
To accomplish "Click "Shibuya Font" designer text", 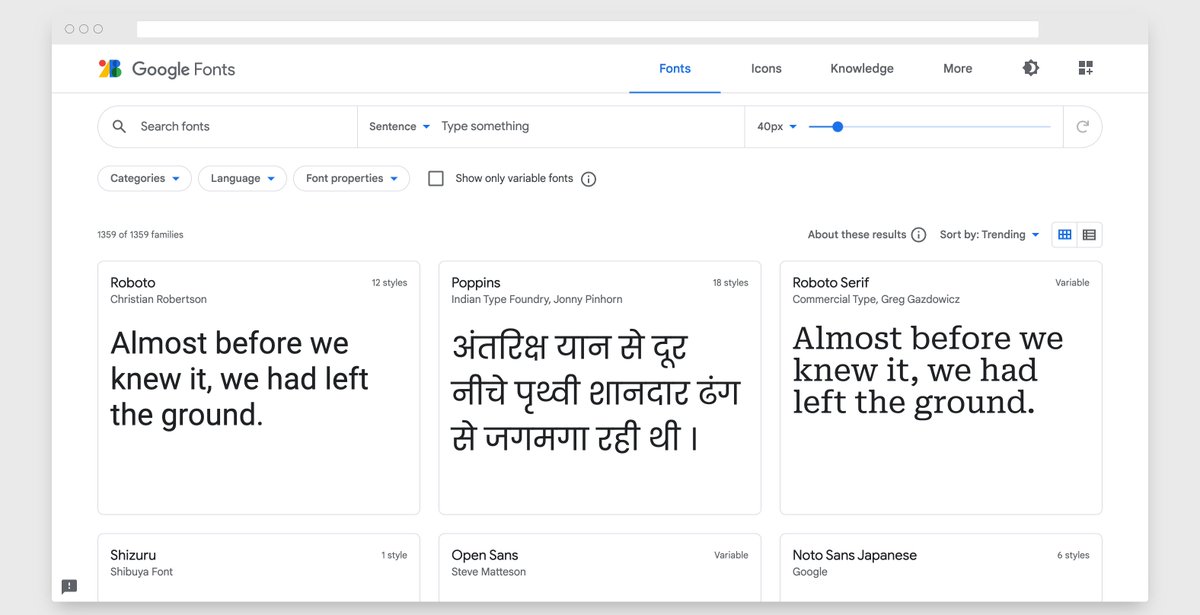I will point(142,572).
